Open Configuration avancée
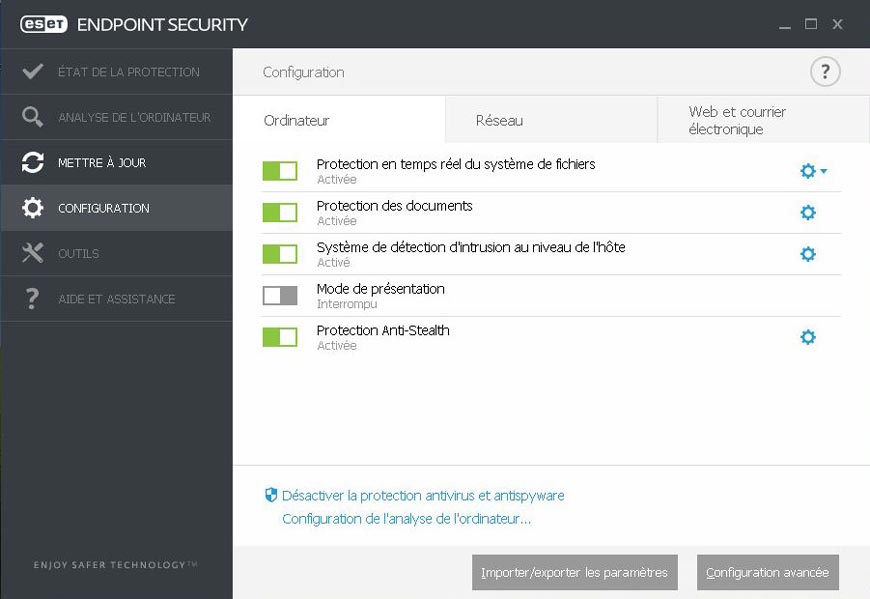Viewport: 870px width, 599px height. [x=768, y=573]
